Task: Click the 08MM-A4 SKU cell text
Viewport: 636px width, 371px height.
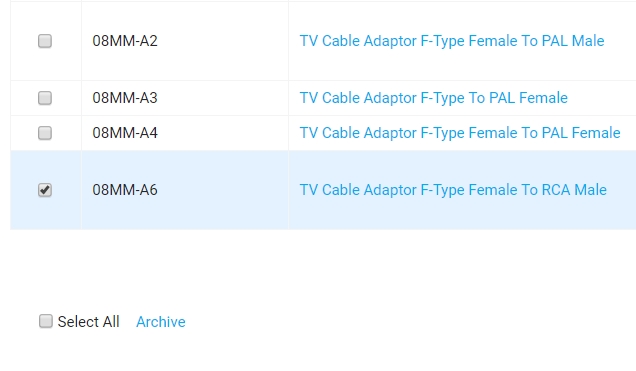Action: click(125, 133)
